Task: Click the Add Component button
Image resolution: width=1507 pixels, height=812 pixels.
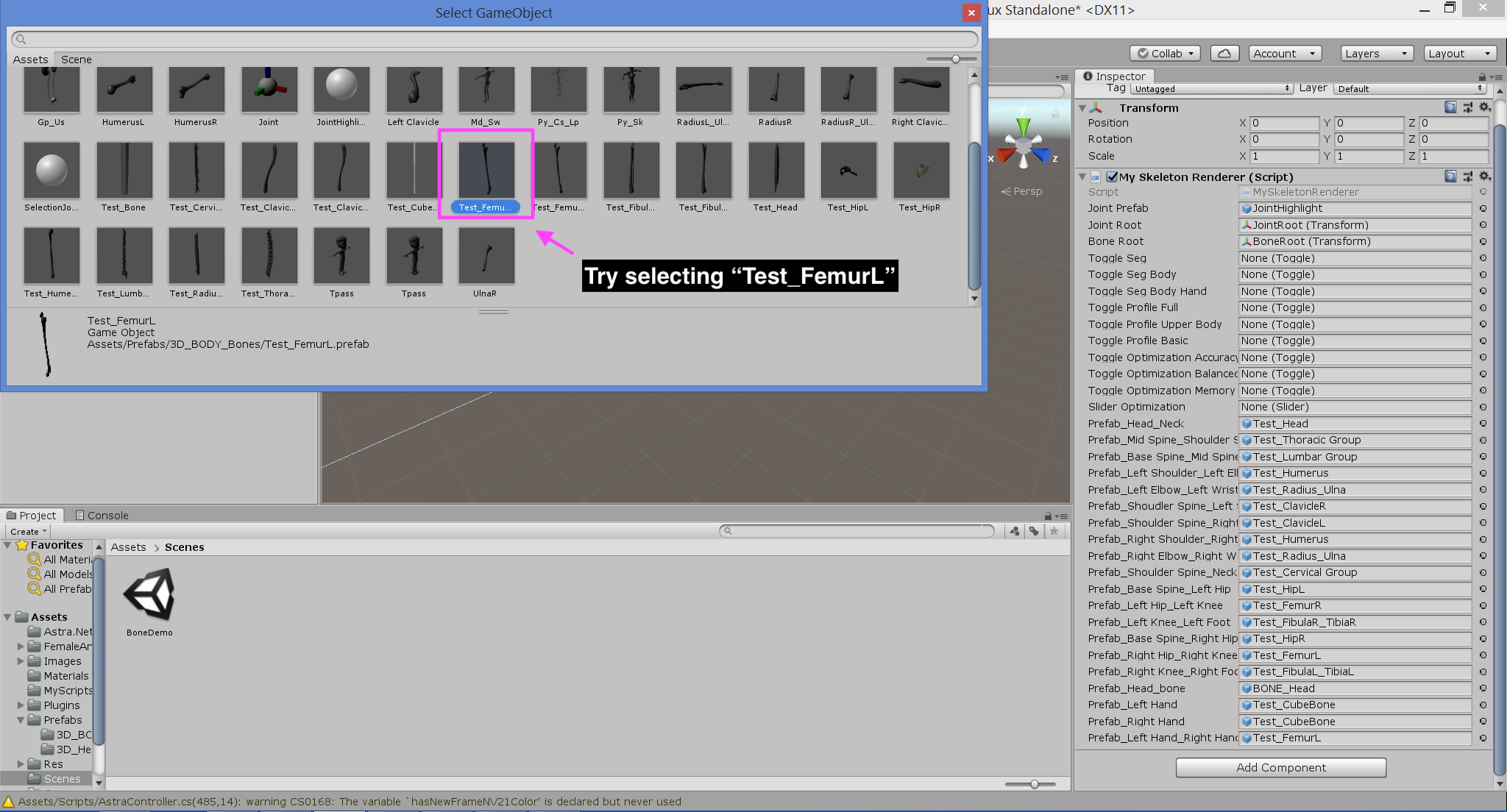Action: (x=1280, y=767)
